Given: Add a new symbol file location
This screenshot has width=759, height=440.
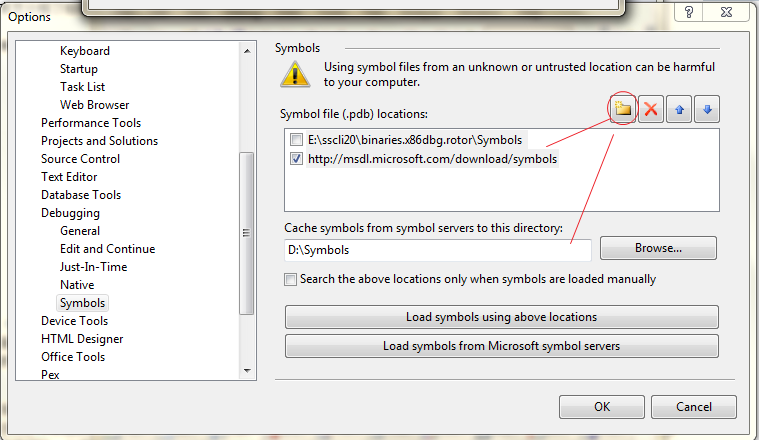Looking at the screenshot, I should 622,109.
